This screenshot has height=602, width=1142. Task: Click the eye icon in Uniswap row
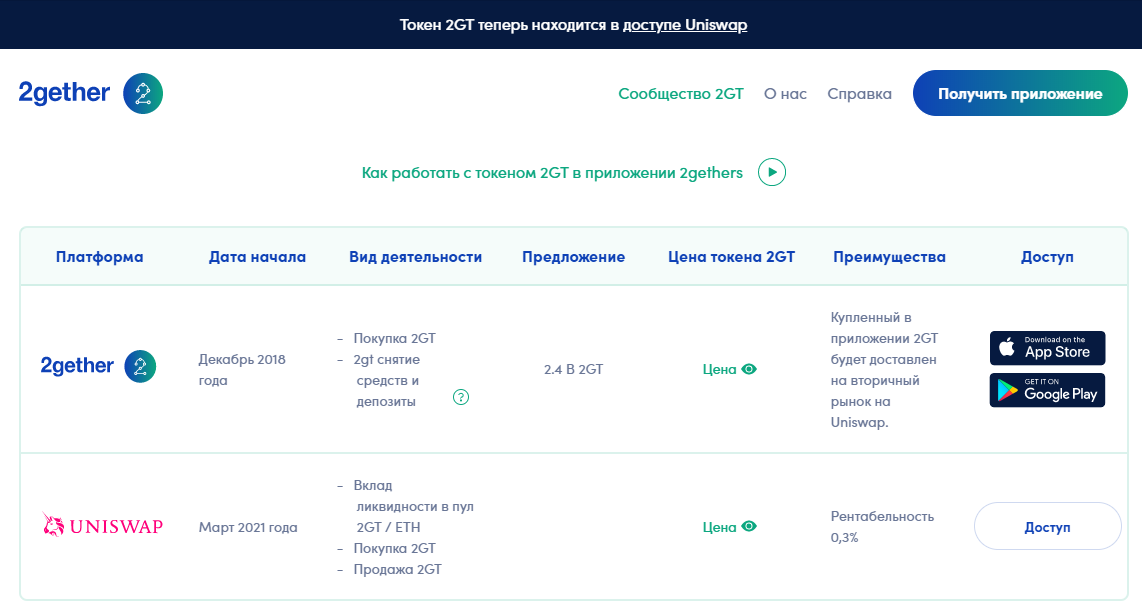point(749,526)
